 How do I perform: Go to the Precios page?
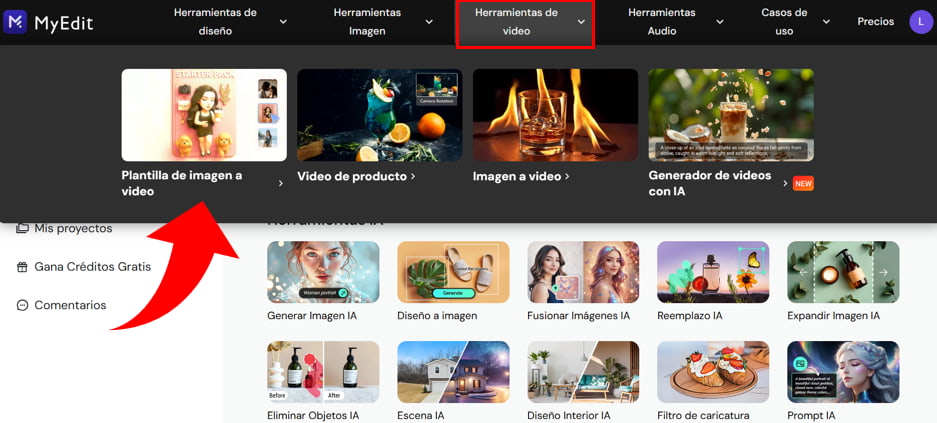click(x=875, y=22)
